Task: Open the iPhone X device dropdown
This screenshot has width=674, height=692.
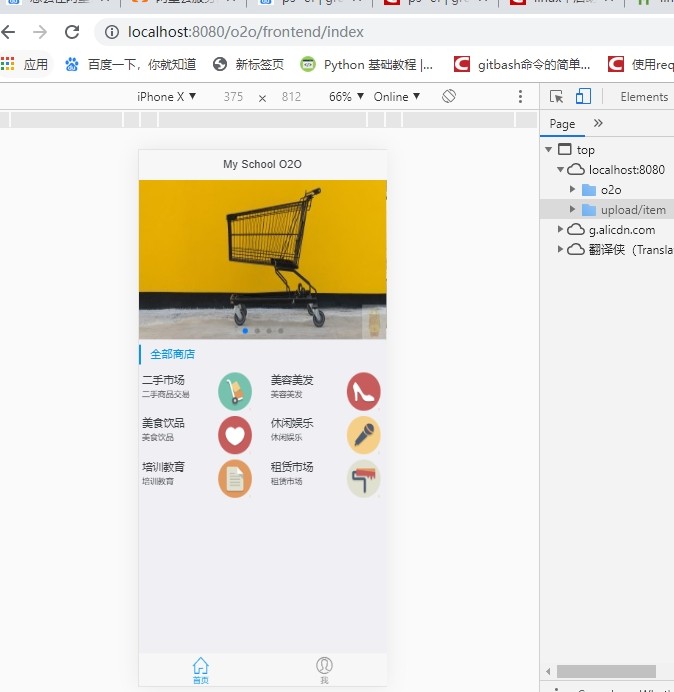Action: [x=166, y=97]
